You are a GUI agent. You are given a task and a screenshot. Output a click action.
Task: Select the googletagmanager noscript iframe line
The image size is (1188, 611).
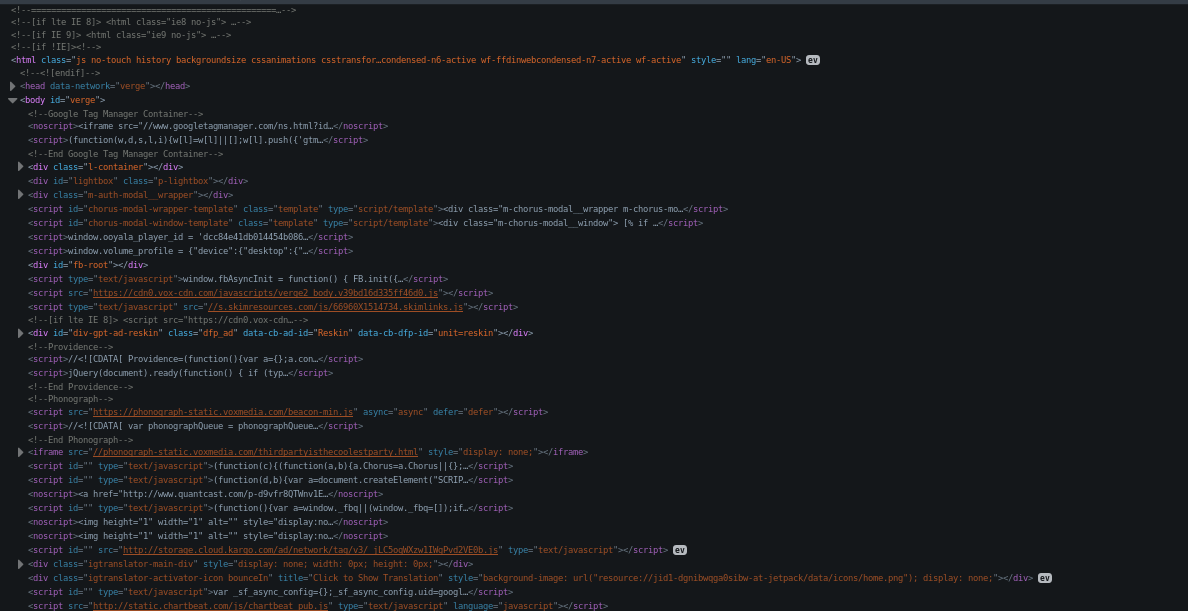(x=208, y=126)
